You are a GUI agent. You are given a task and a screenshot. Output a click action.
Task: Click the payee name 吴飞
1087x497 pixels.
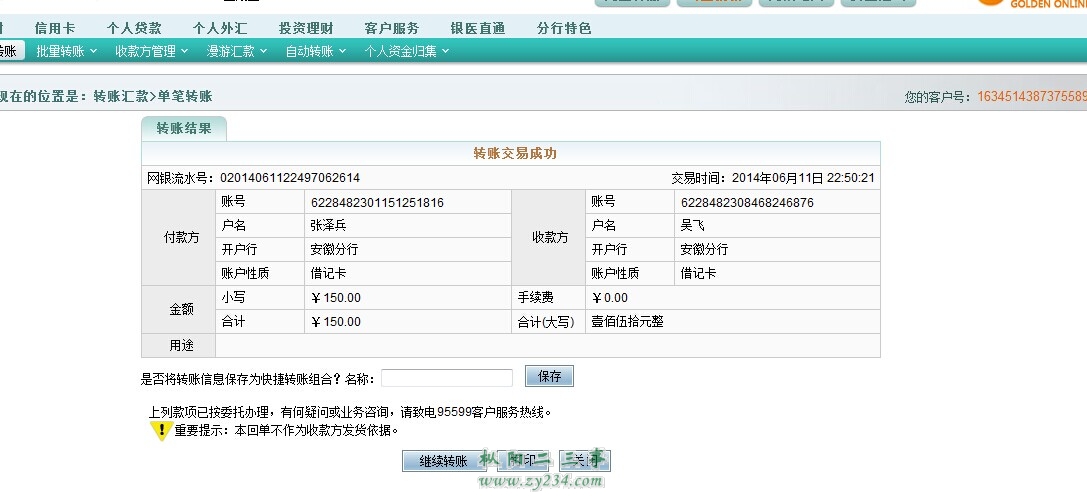click(x=693, y=225)
